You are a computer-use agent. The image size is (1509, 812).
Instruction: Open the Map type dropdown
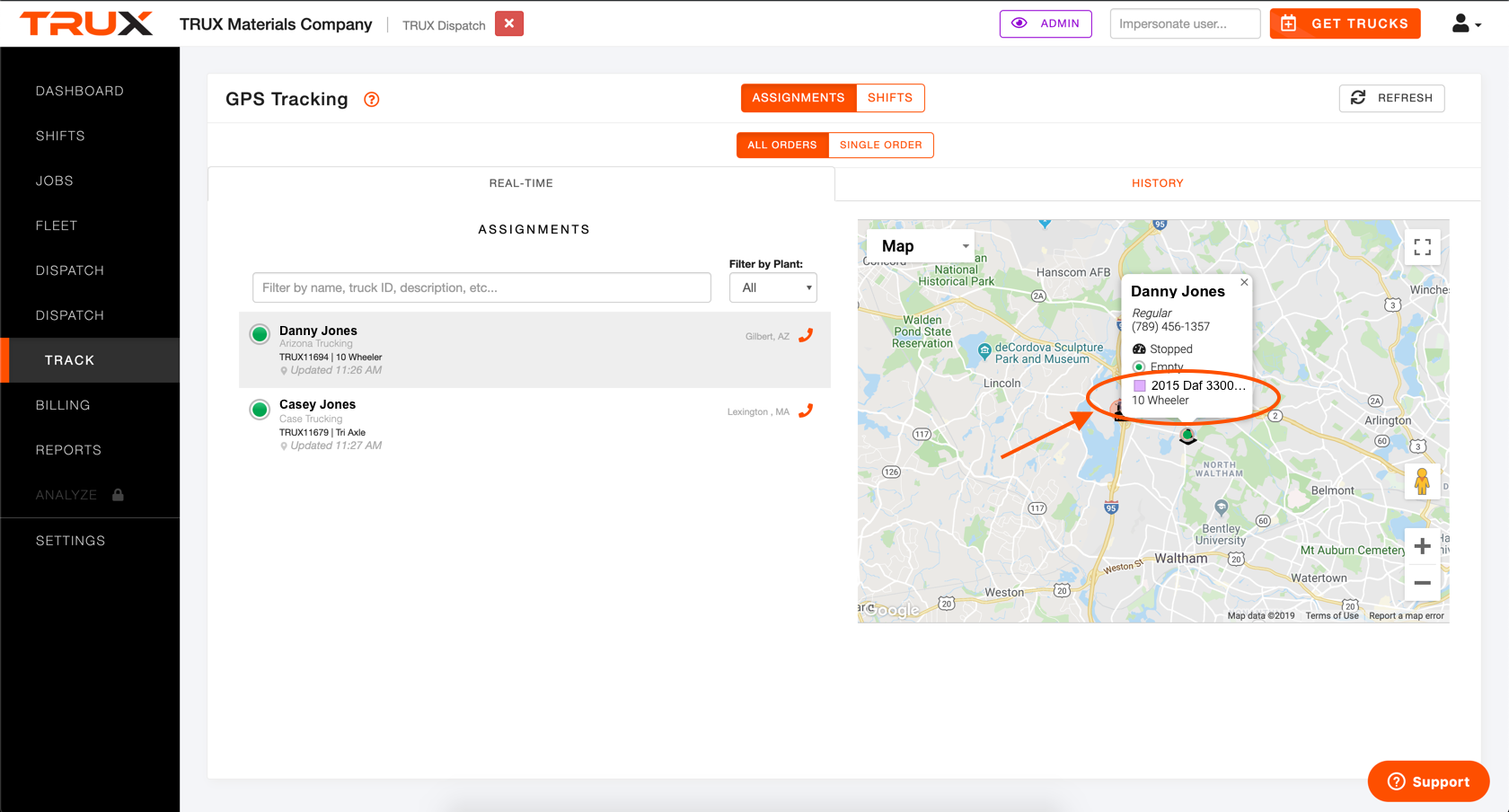pos(921,246)
